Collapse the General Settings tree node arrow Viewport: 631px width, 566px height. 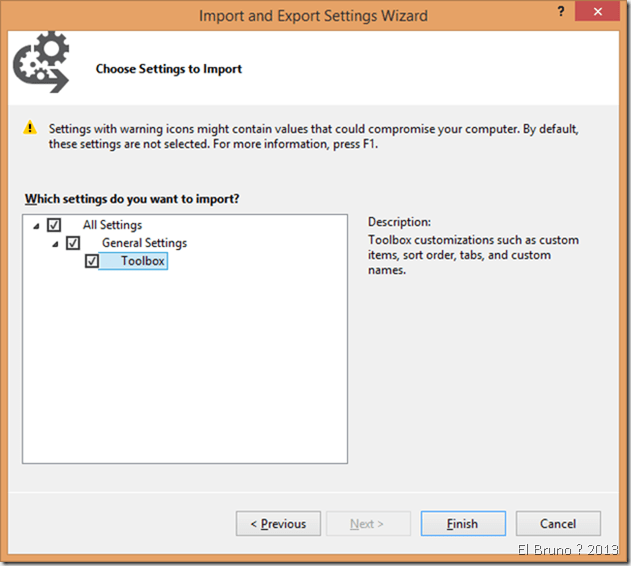click(x=55, y=244)
